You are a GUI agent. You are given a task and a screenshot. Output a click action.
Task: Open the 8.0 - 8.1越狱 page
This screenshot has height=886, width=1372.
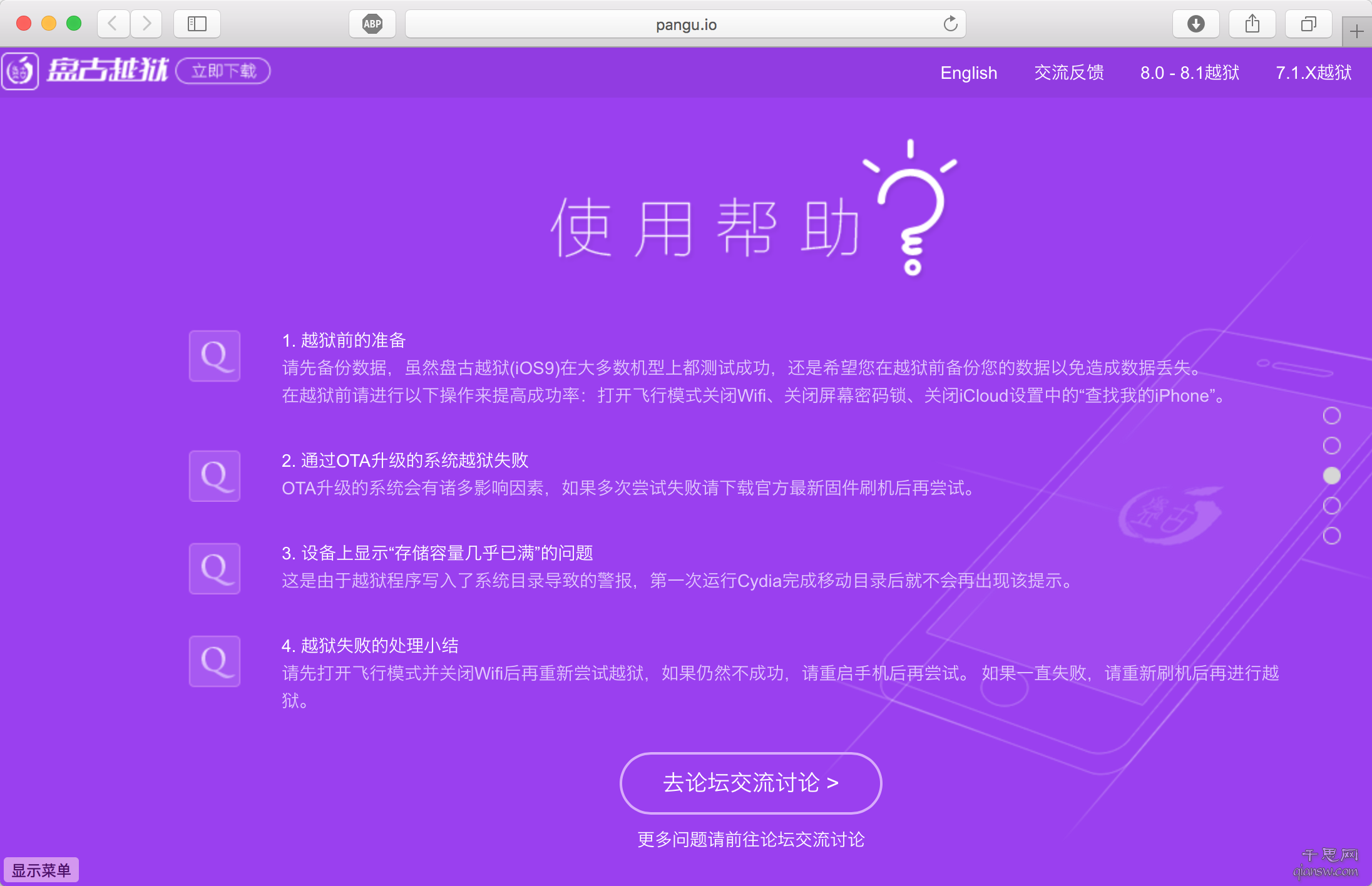coord(1190,73)
